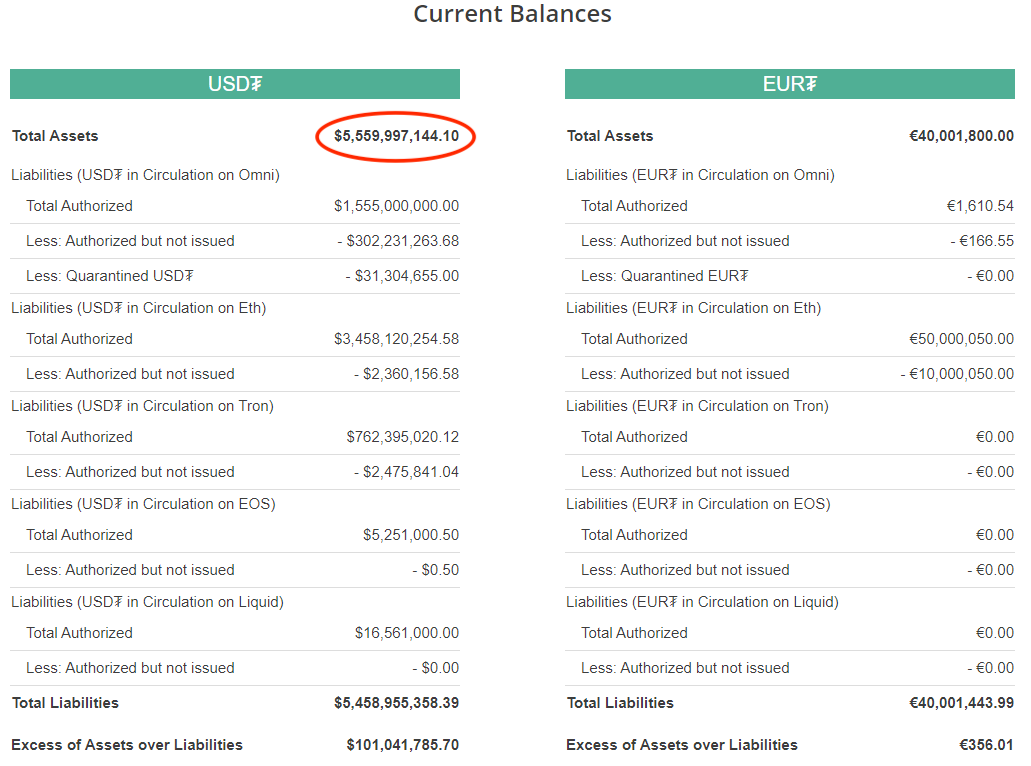1031x766 pixels.
Task: Click the circled USD₮ Total Assets amount
Action: pyautogui.click(x=396, y=136)
